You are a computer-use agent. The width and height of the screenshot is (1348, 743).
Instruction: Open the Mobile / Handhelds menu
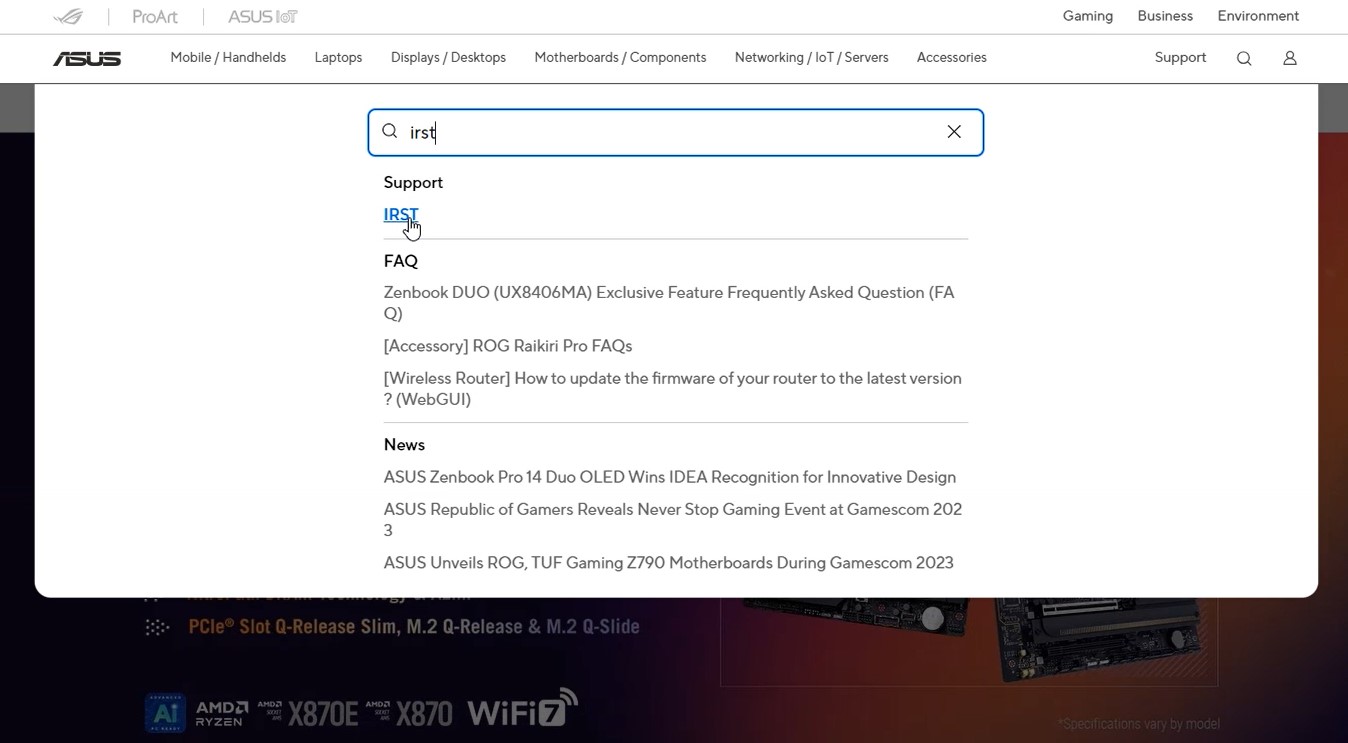228,58
